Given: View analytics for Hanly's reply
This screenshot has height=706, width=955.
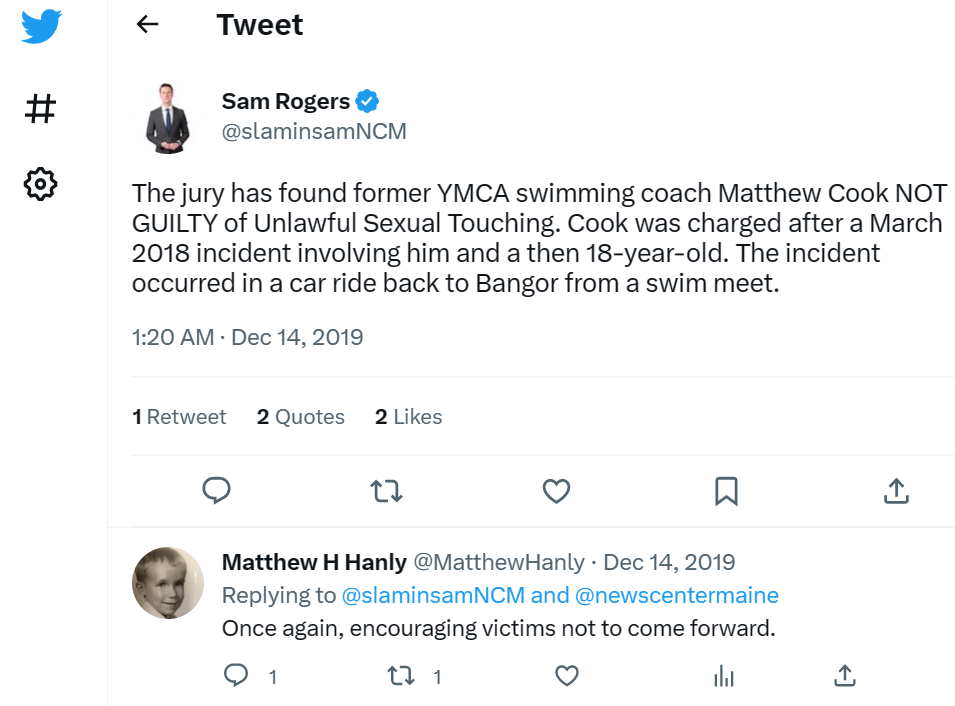Looking at the screenshot, I should (724, 676).
